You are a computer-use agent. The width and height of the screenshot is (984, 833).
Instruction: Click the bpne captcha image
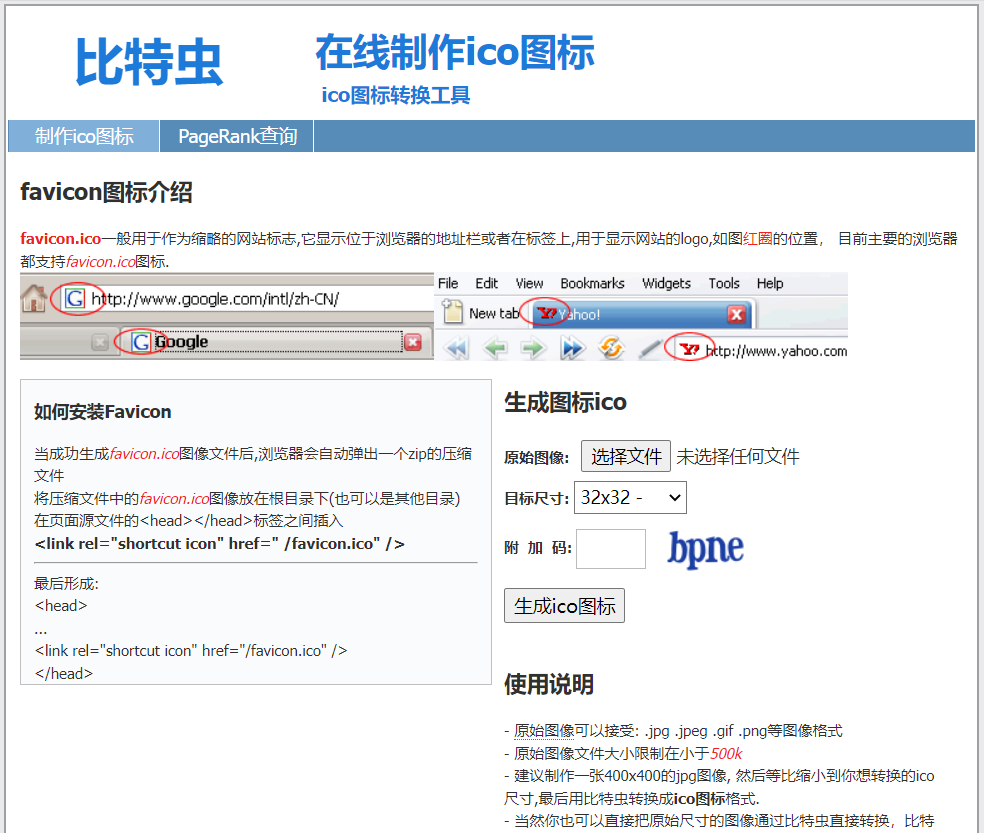click(705, 549)
